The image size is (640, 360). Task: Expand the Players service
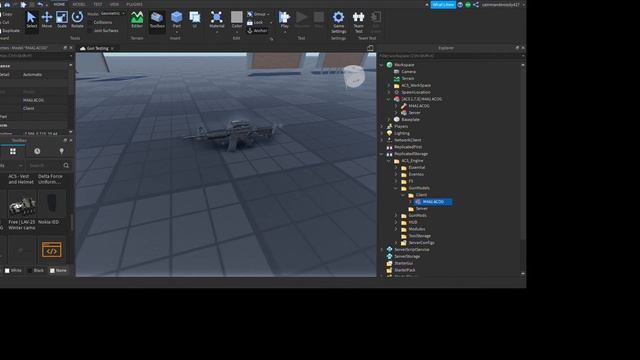point(382,127)
